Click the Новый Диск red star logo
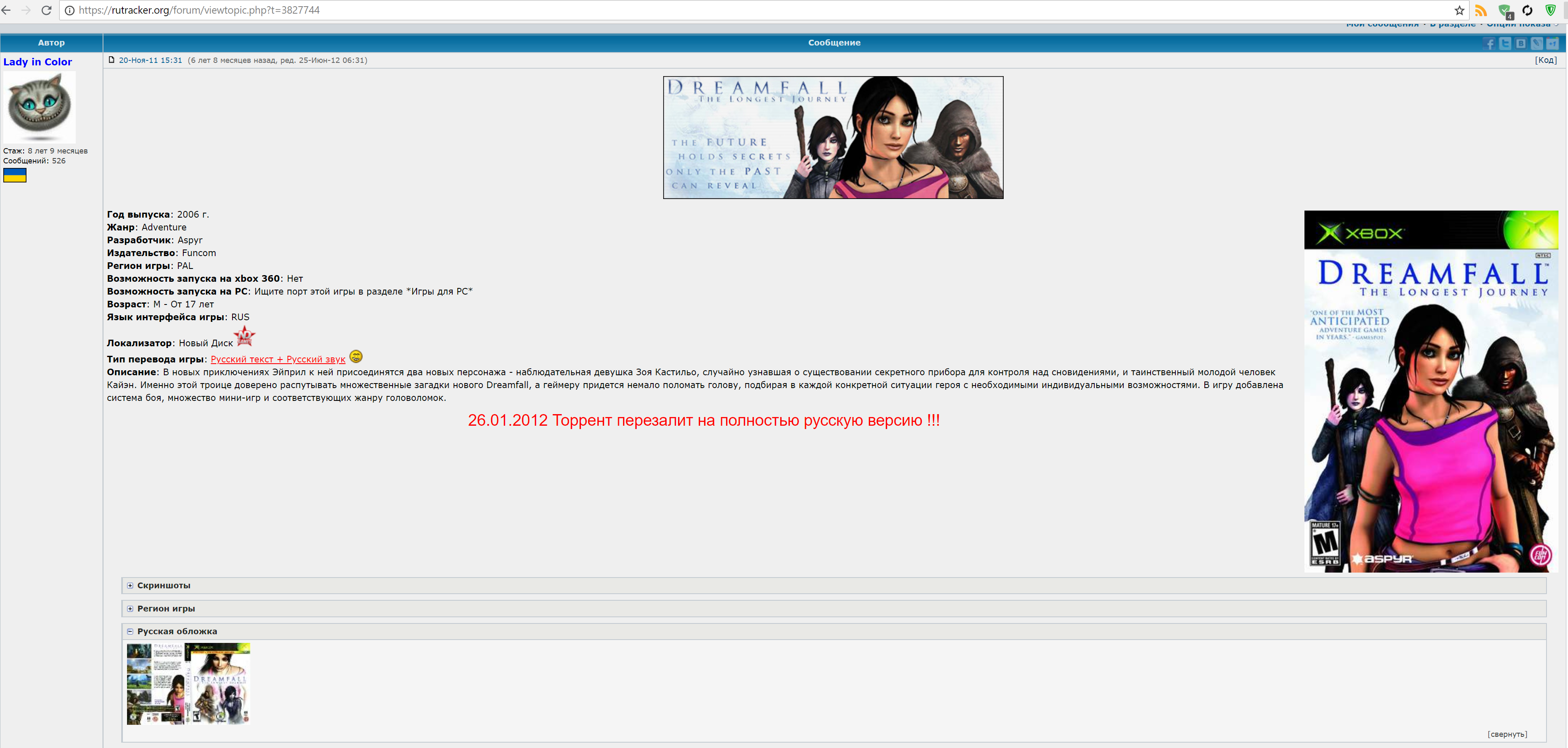The image size is (1568, 748). (x=245, y=336)
